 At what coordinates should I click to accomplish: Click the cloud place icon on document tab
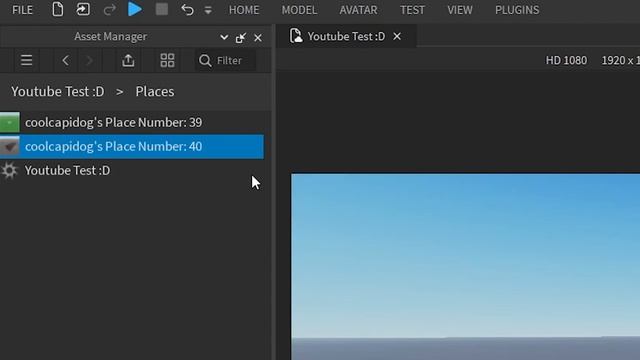(x=296, y=36)
